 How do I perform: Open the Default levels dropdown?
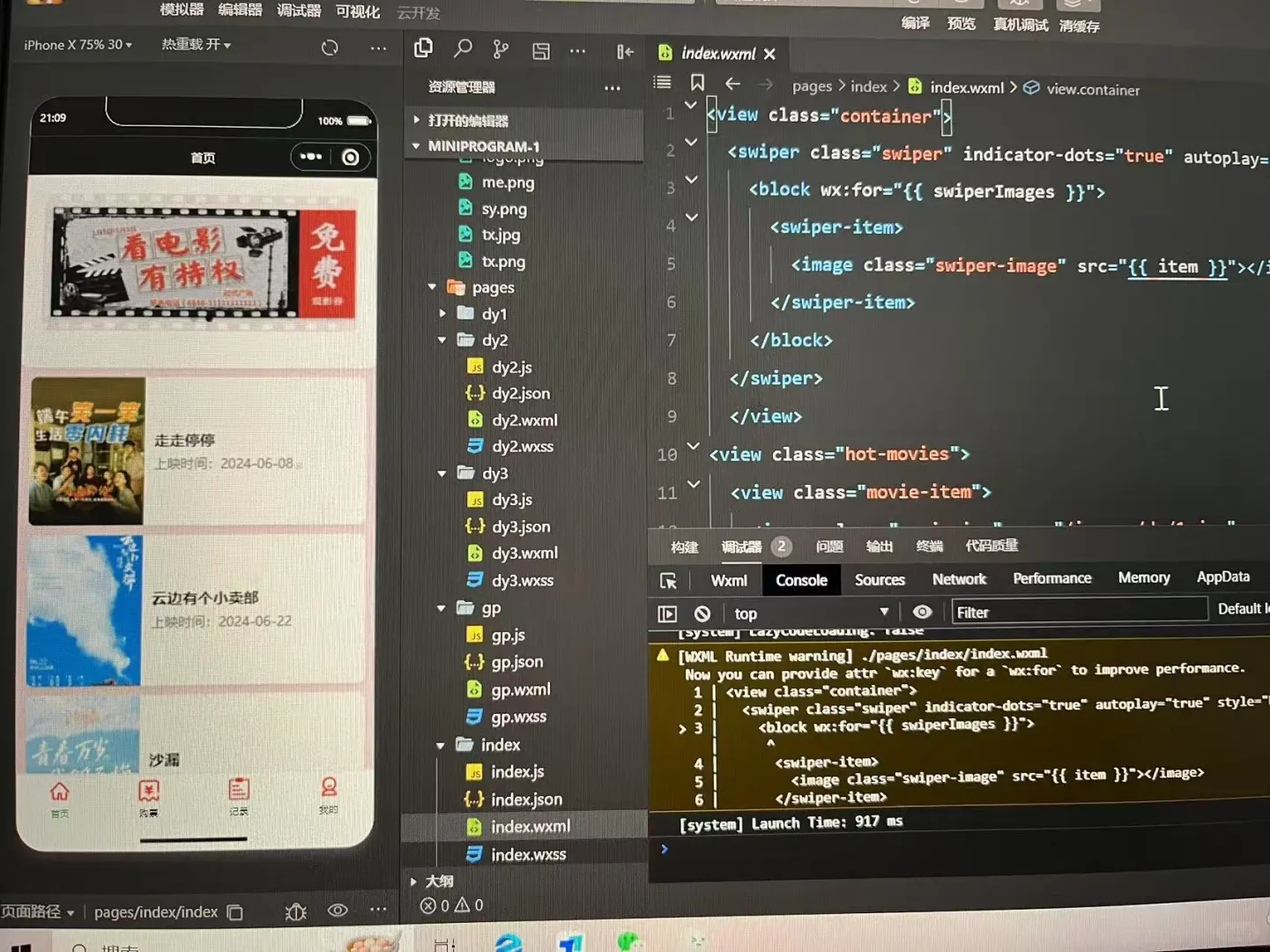click(1243, 609)
